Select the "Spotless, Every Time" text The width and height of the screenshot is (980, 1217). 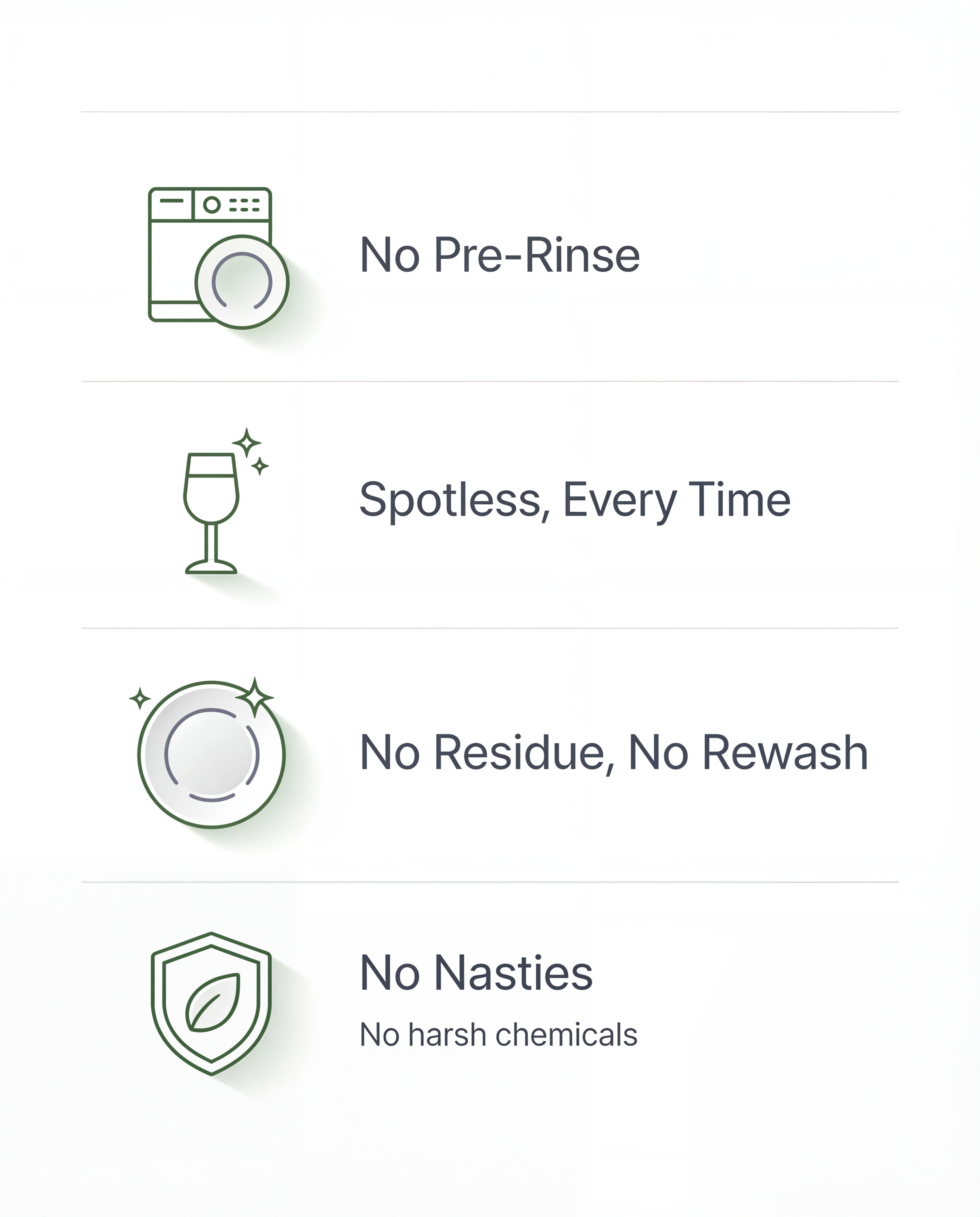pyautogui.click(x=575, y=500)
